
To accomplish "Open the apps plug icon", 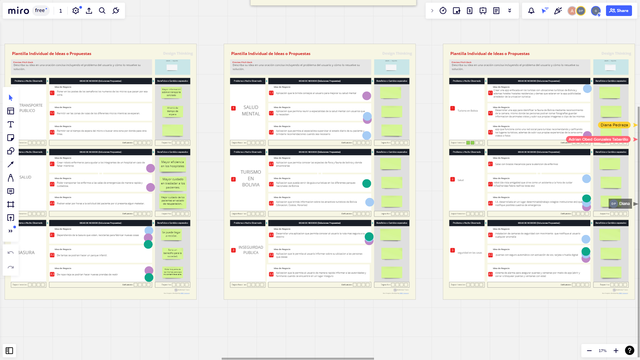I will pos(116,11).
